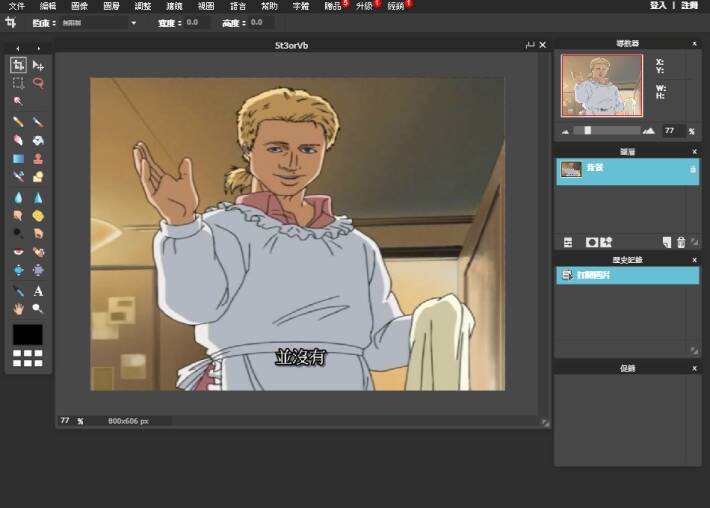Select the rectangular Marquee tool
Screen dimensions: 710x508
click(x=18, y=83)
